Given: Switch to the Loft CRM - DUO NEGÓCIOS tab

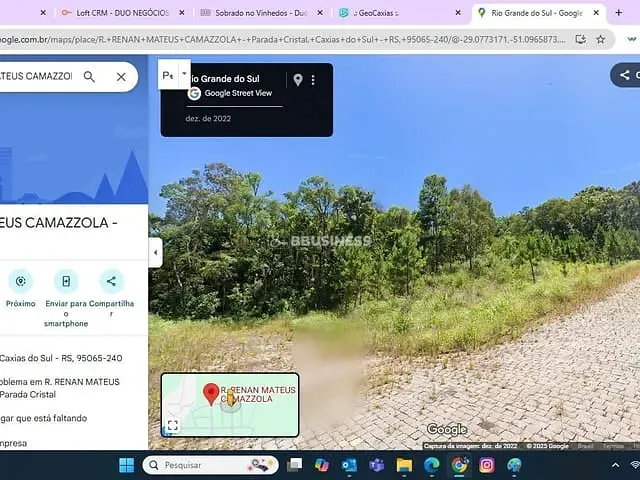Looking at the screenshot, I should point(121,13).
